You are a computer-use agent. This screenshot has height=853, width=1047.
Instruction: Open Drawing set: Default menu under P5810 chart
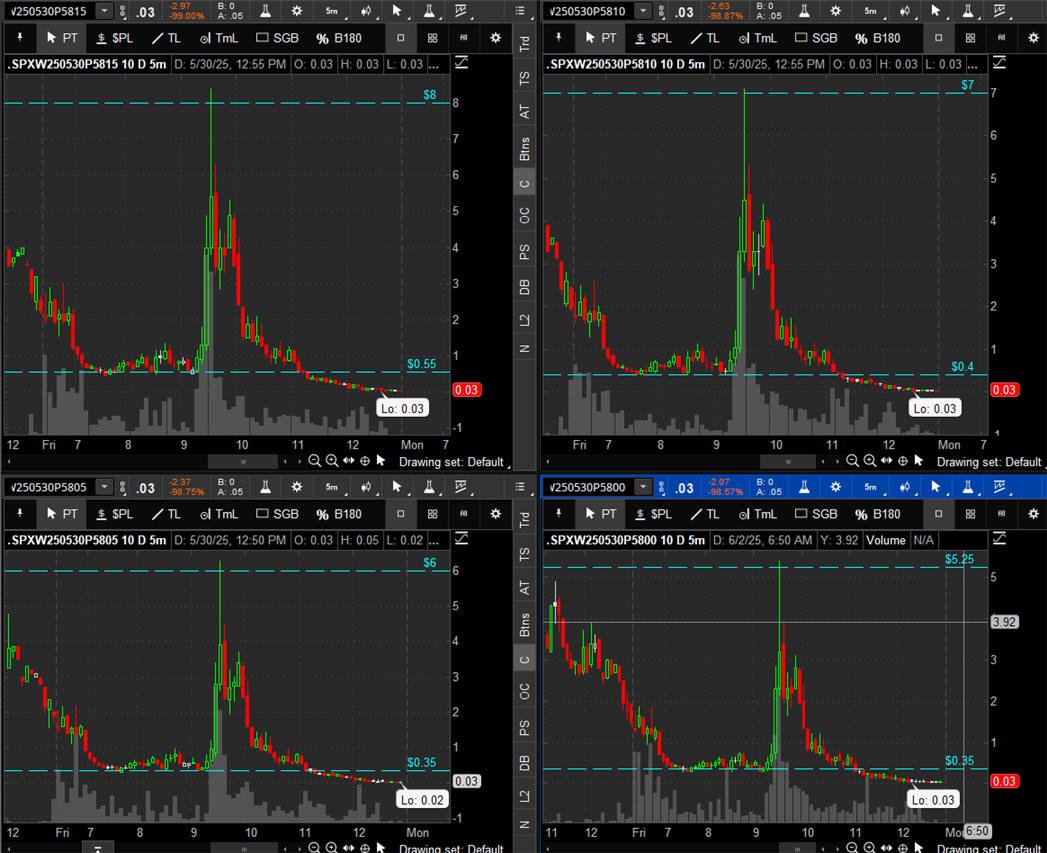(x=989, y=462)
